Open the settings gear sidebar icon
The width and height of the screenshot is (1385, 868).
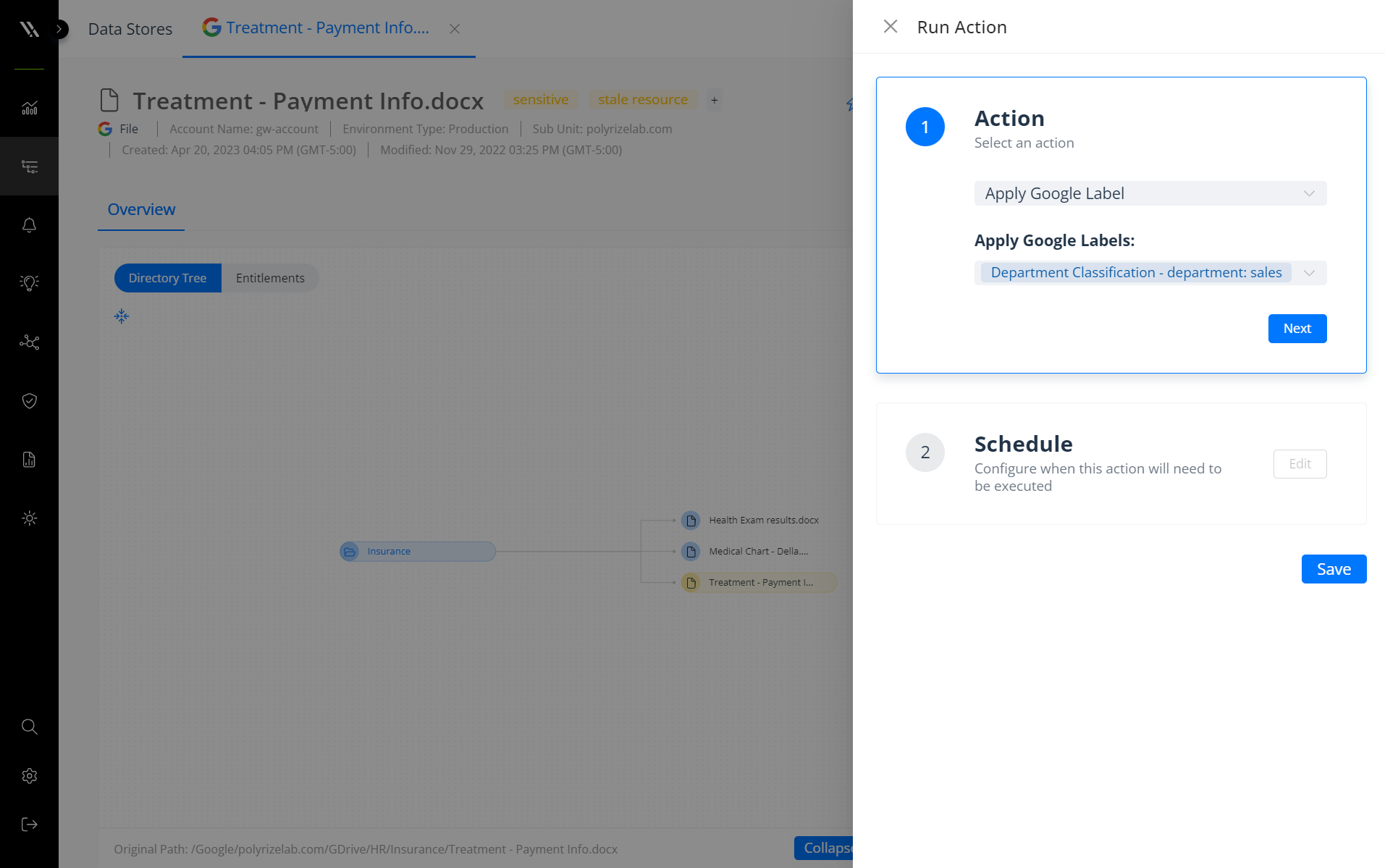(x=29, y=776)
